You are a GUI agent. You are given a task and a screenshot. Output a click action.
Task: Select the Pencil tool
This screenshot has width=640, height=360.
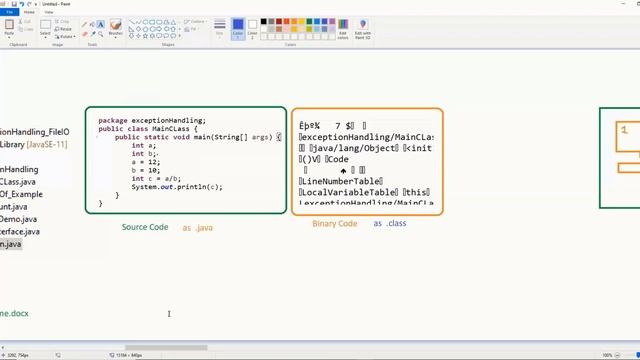[x=84, y=24]
